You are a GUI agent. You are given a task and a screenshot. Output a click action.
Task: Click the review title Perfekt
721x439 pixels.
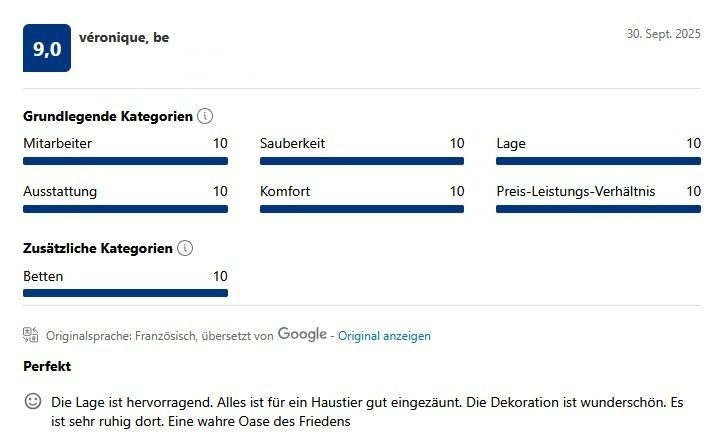pyautogui.click(x=47, y=367)
